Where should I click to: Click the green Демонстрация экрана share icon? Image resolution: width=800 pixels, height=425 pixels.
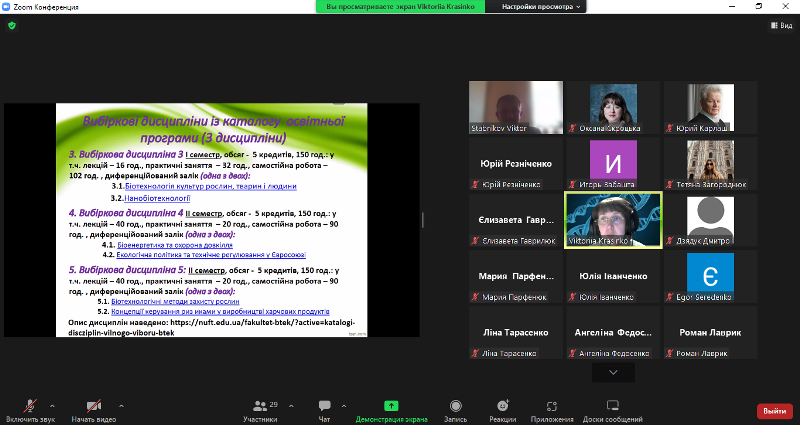pyautogui.click(x=391, y=406)
